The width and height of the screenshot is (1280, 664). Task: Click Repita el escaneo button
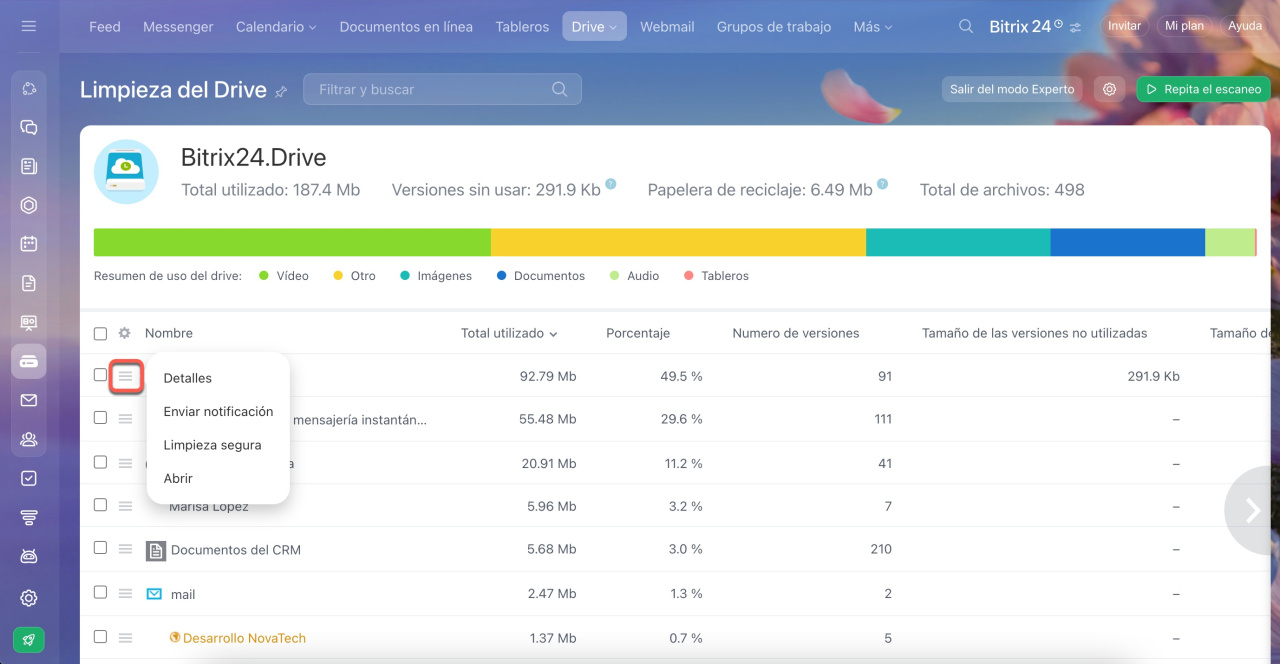coord(1203,89)
